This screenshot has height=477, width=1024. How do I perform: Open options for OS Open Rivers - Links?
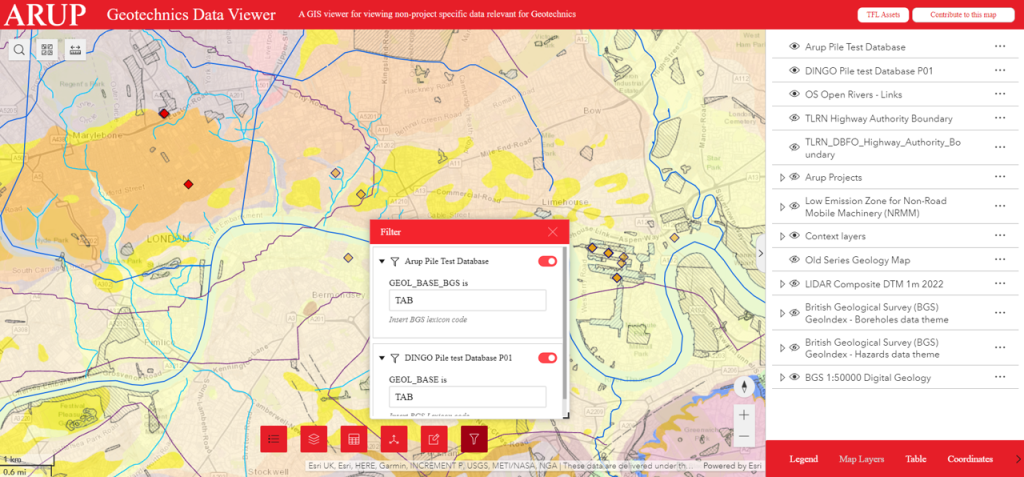1000,94
